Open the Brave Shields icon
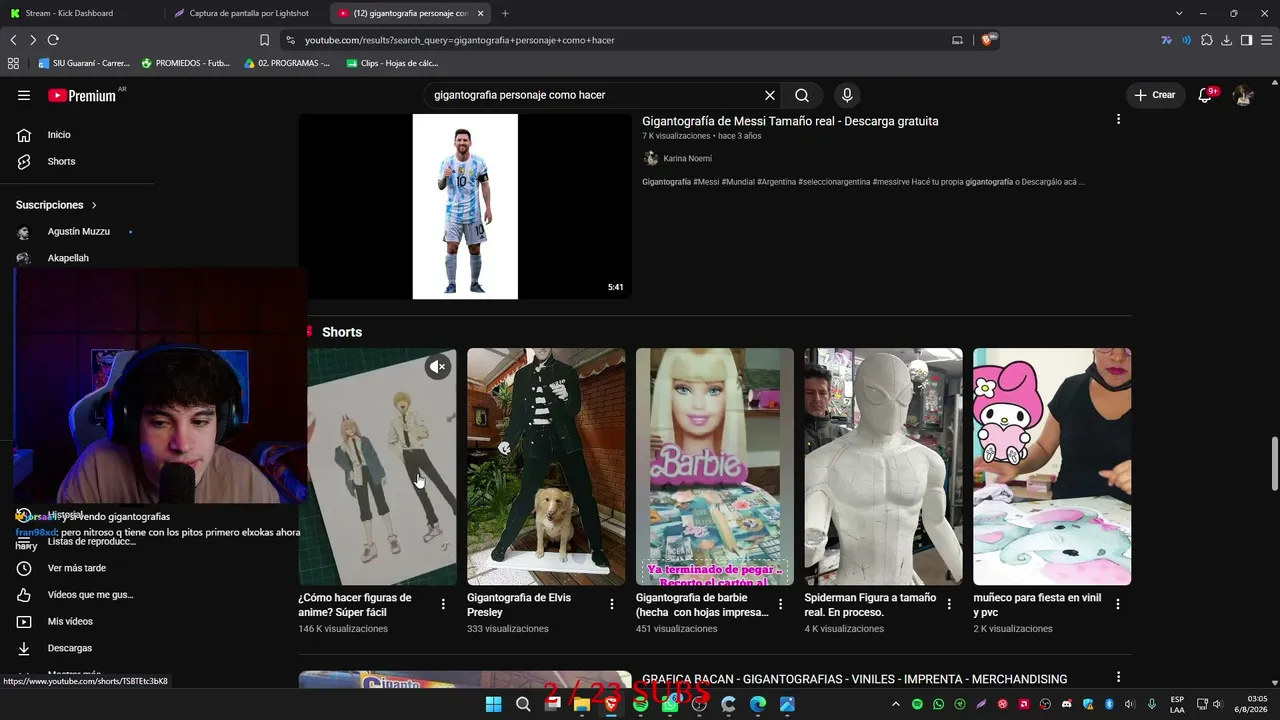The width and height of the screenshot is (1280, 720). 990,40
